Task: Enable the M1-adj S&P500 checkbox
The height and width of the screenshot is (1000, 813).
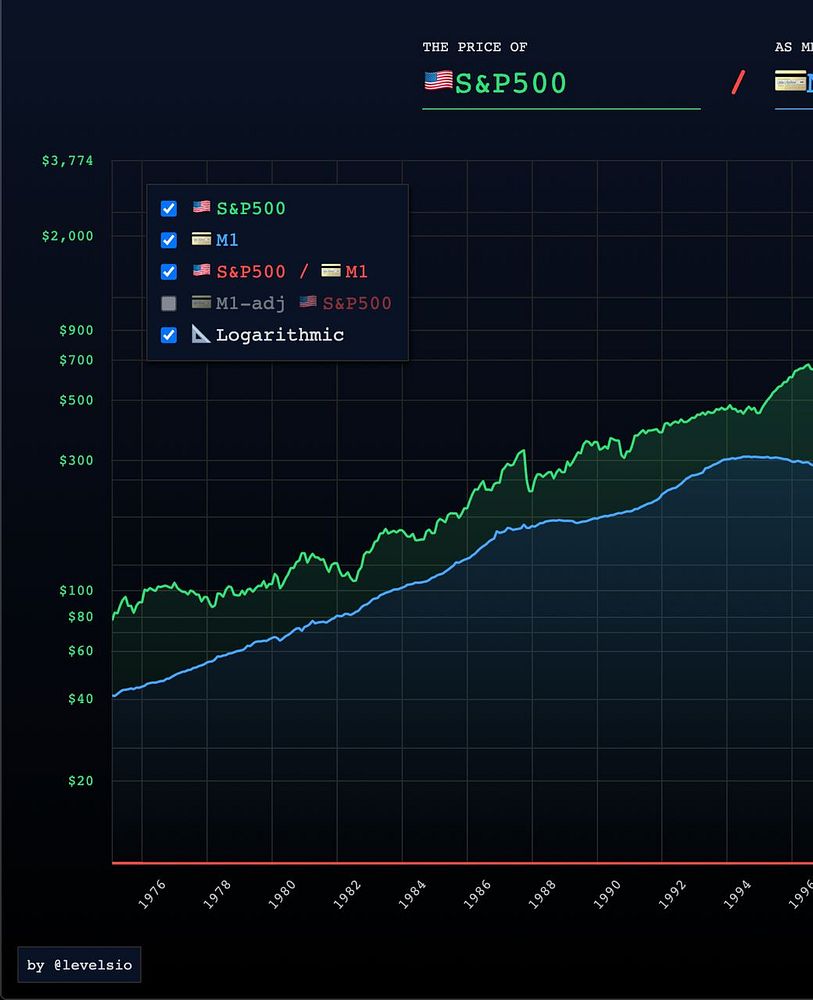Action: point(168,303)
